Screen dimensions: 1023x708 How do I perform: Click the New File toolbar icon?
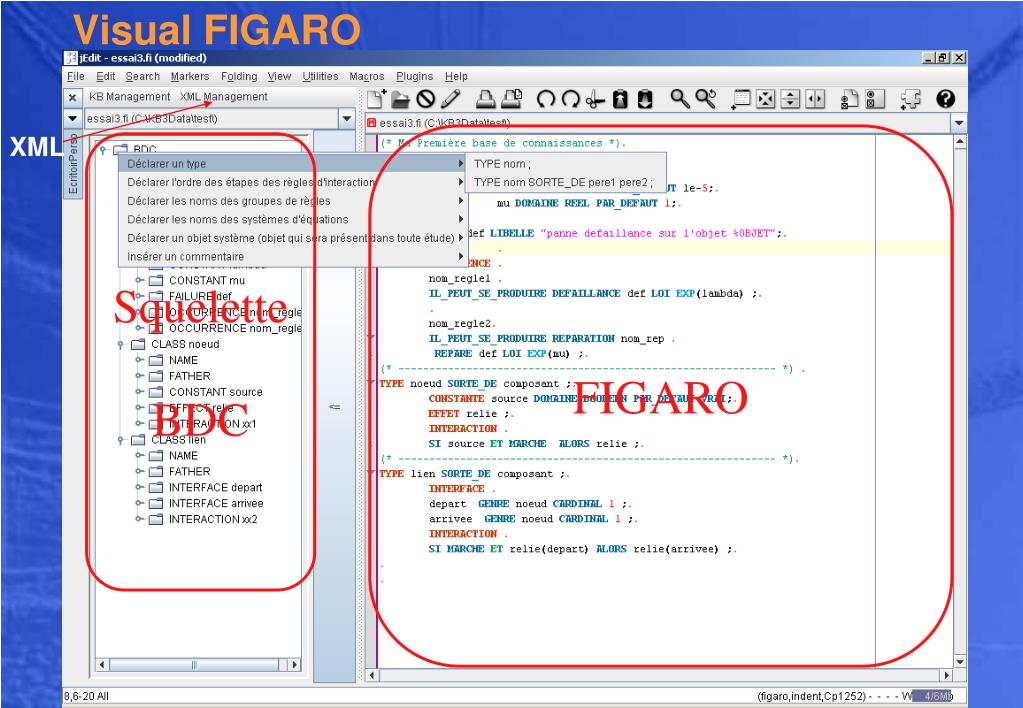(376, 99)
